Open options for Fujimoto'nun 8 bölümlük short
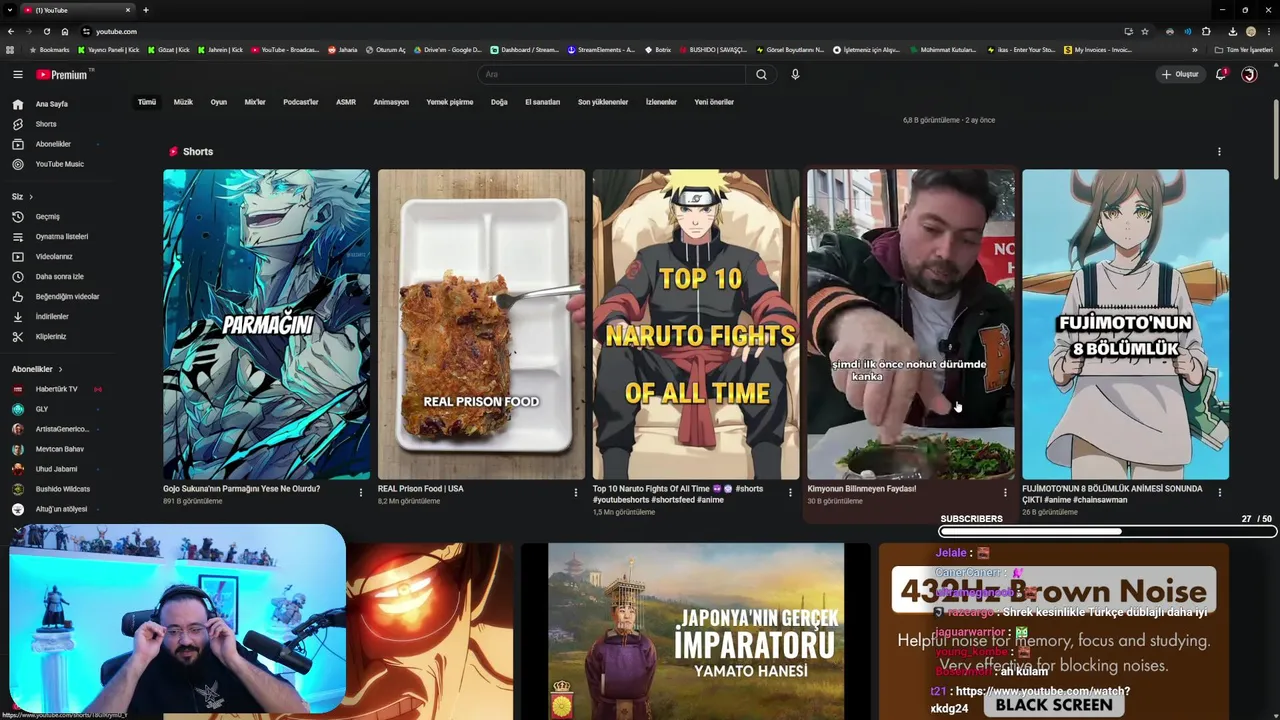Viewport: 1280px width, 720px height. [x=1219, y=492]
